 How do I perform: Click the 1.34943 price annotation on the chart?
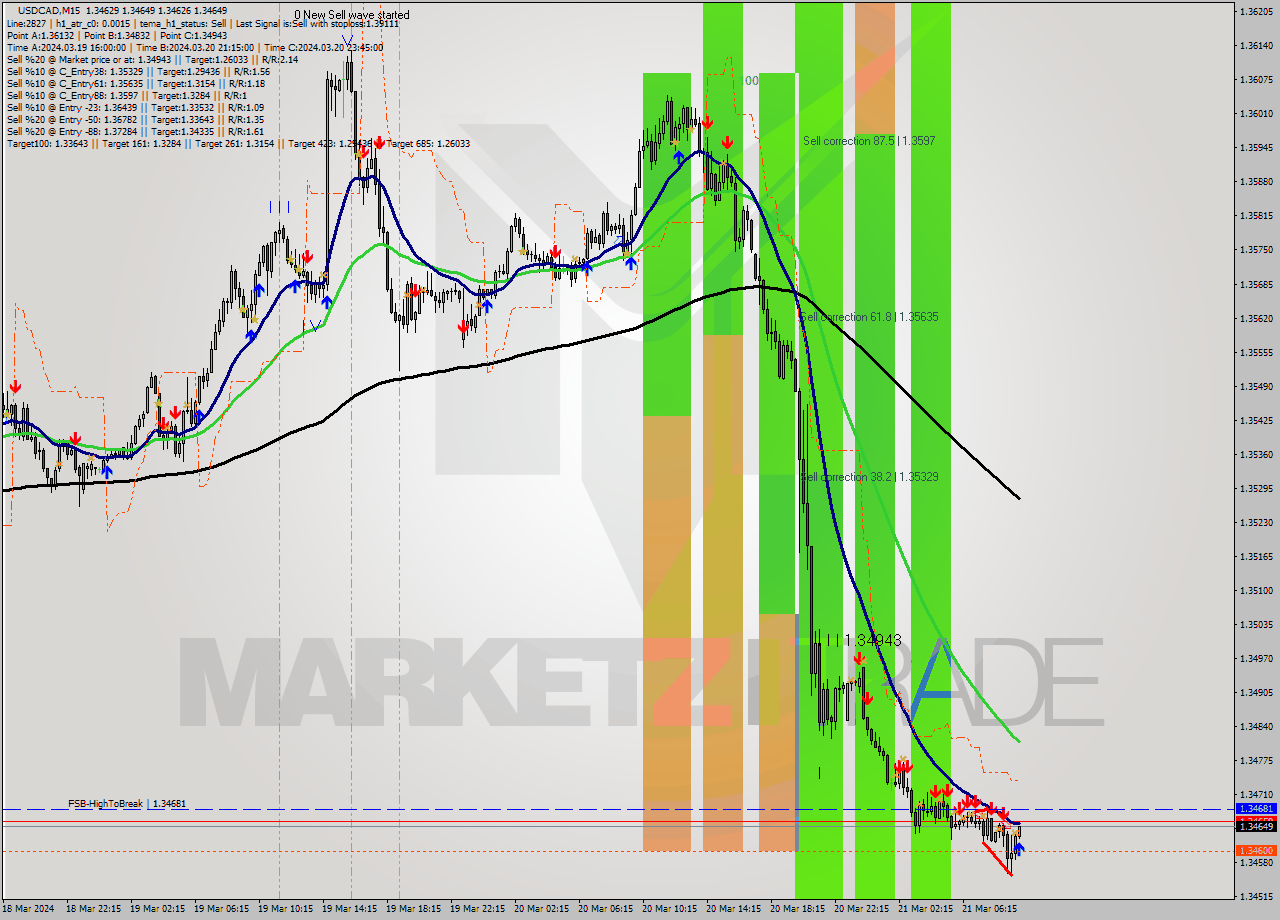872,639
